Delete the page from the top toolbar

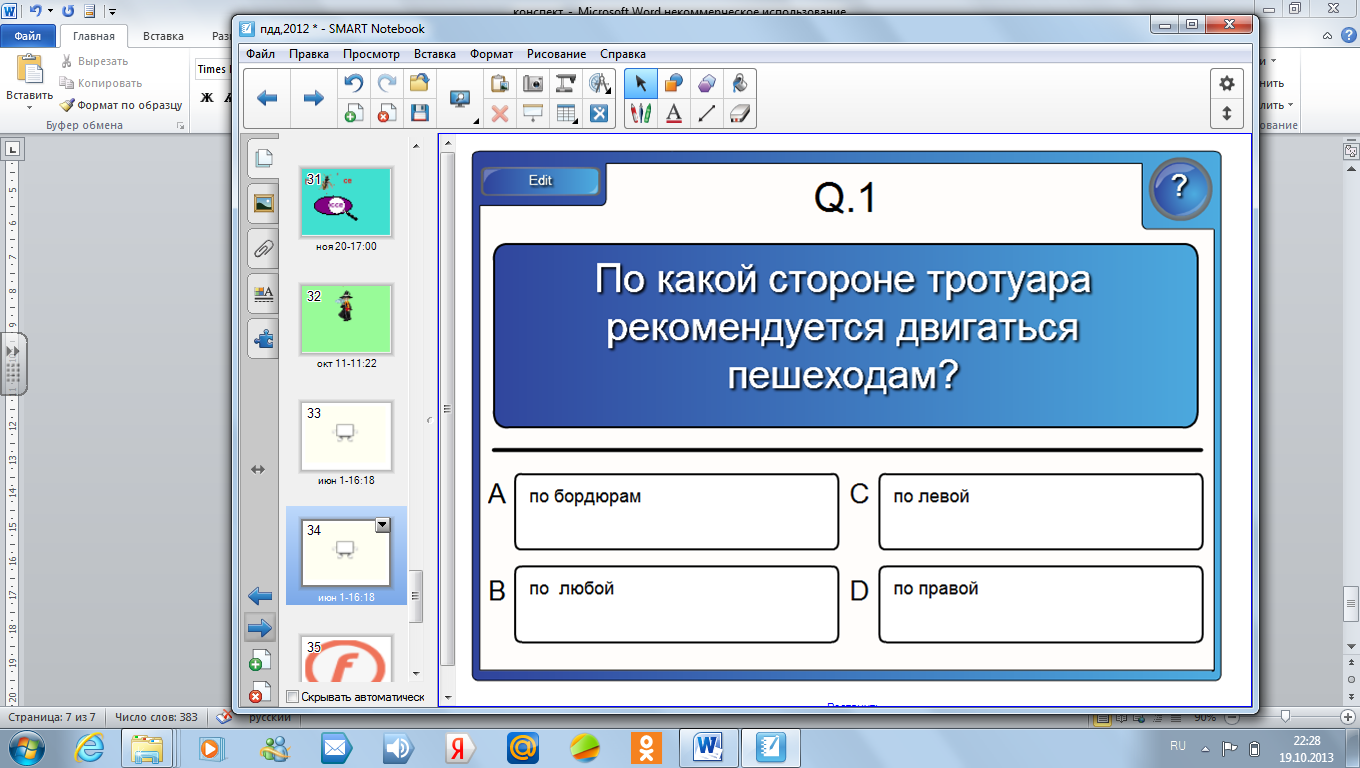(386, 113)
